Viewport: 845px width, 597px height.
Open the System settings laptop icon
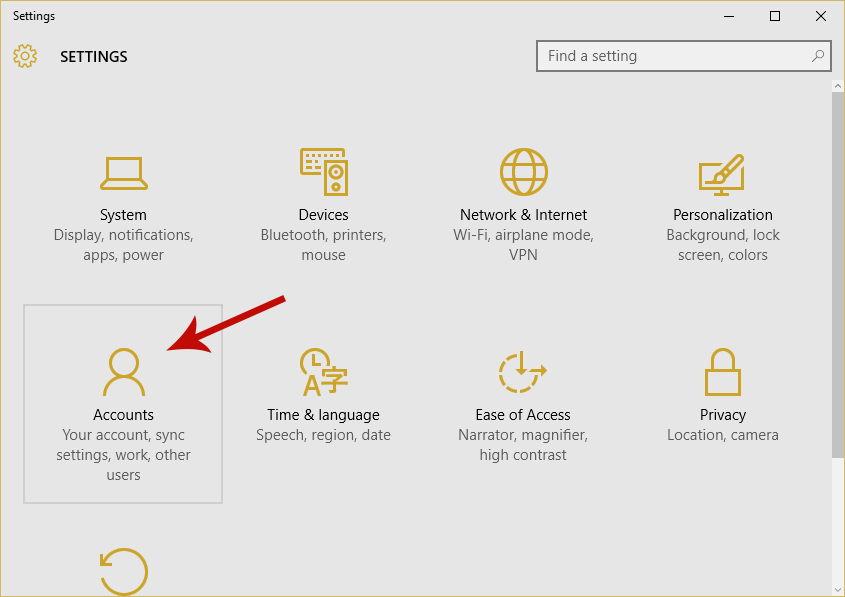[123, 173]
